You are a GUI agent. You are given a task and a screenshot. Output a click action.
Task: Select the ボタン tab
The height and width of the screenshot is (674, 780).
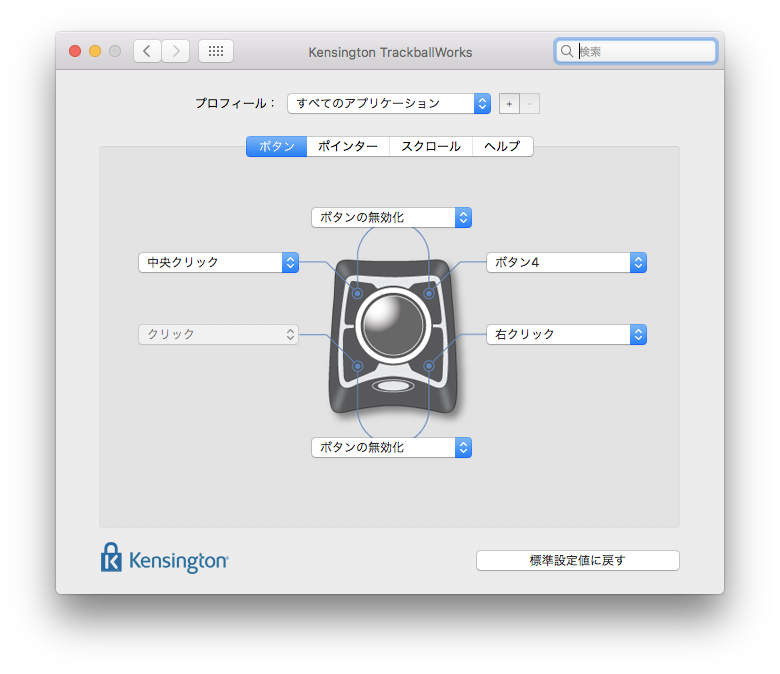click(x=277, y=146)
